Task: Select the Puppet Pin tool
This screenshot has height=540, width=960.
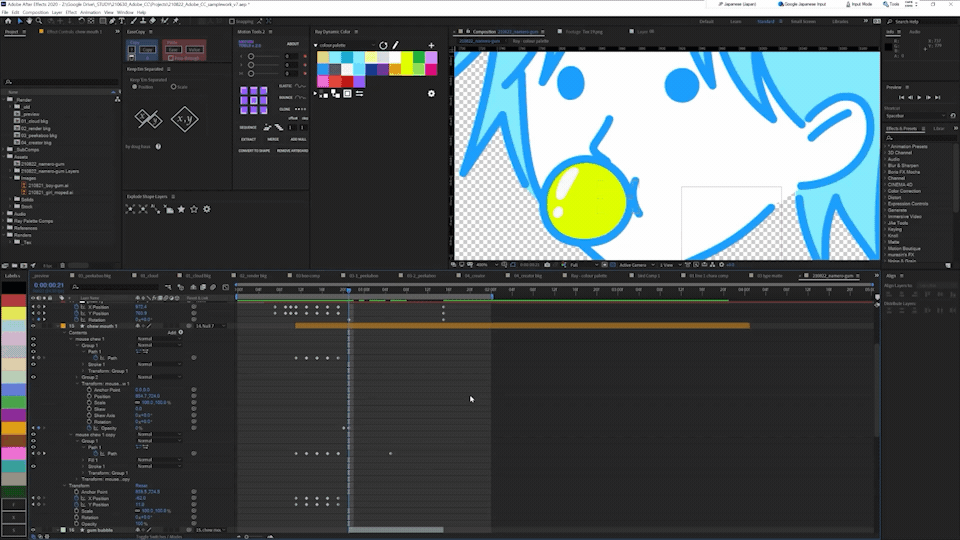Action: [x=176, y=21]
